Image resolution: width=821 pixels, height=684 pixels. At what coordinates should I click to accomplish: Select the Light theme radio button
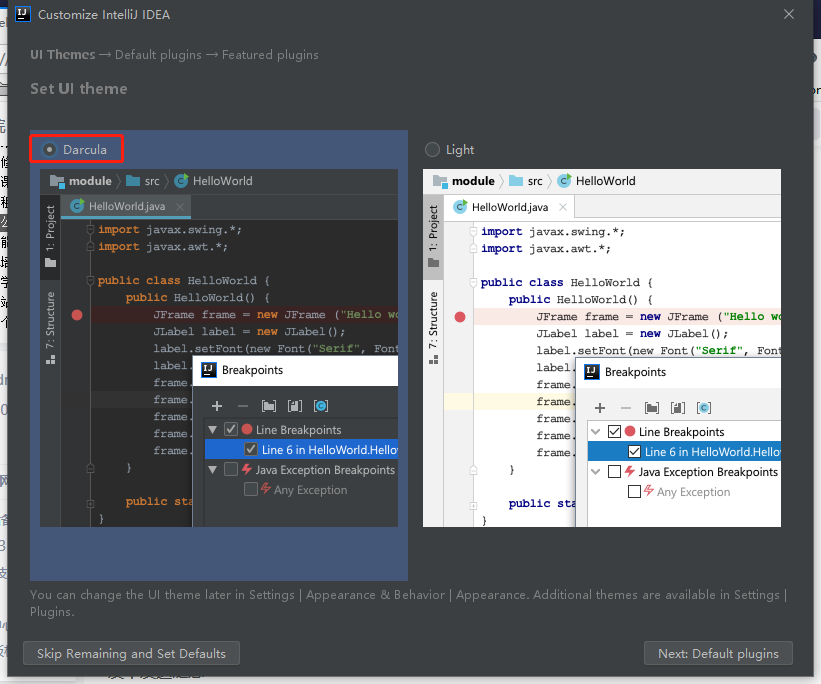pyautogui.click(x=431, y=149)
